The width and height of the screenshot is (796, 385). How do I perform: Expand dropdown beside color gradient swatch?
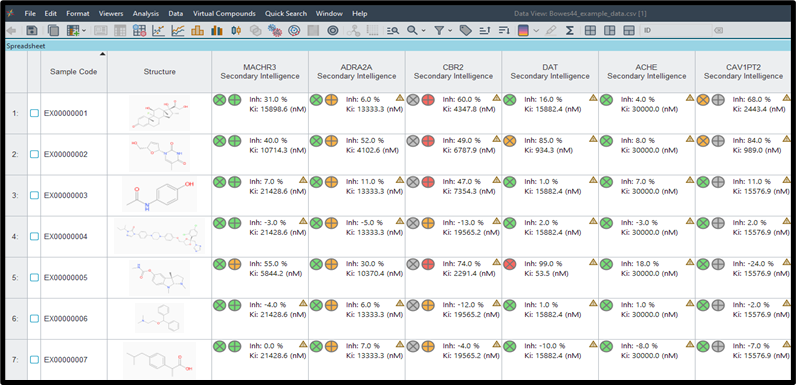pyautogui.click(x=537, y=31)
